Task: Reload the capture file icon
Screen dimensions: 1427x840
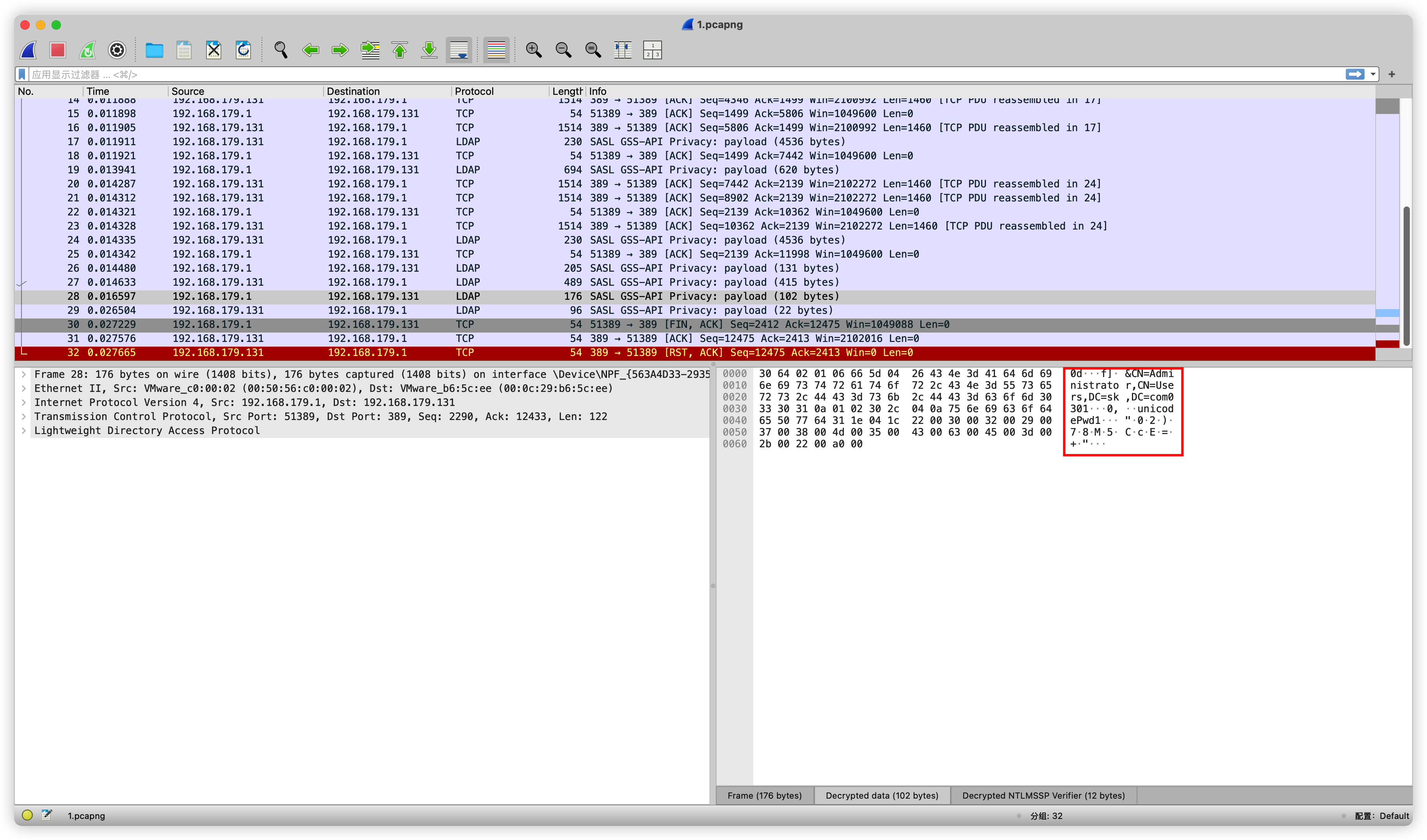Action: (x=244, y=50)
